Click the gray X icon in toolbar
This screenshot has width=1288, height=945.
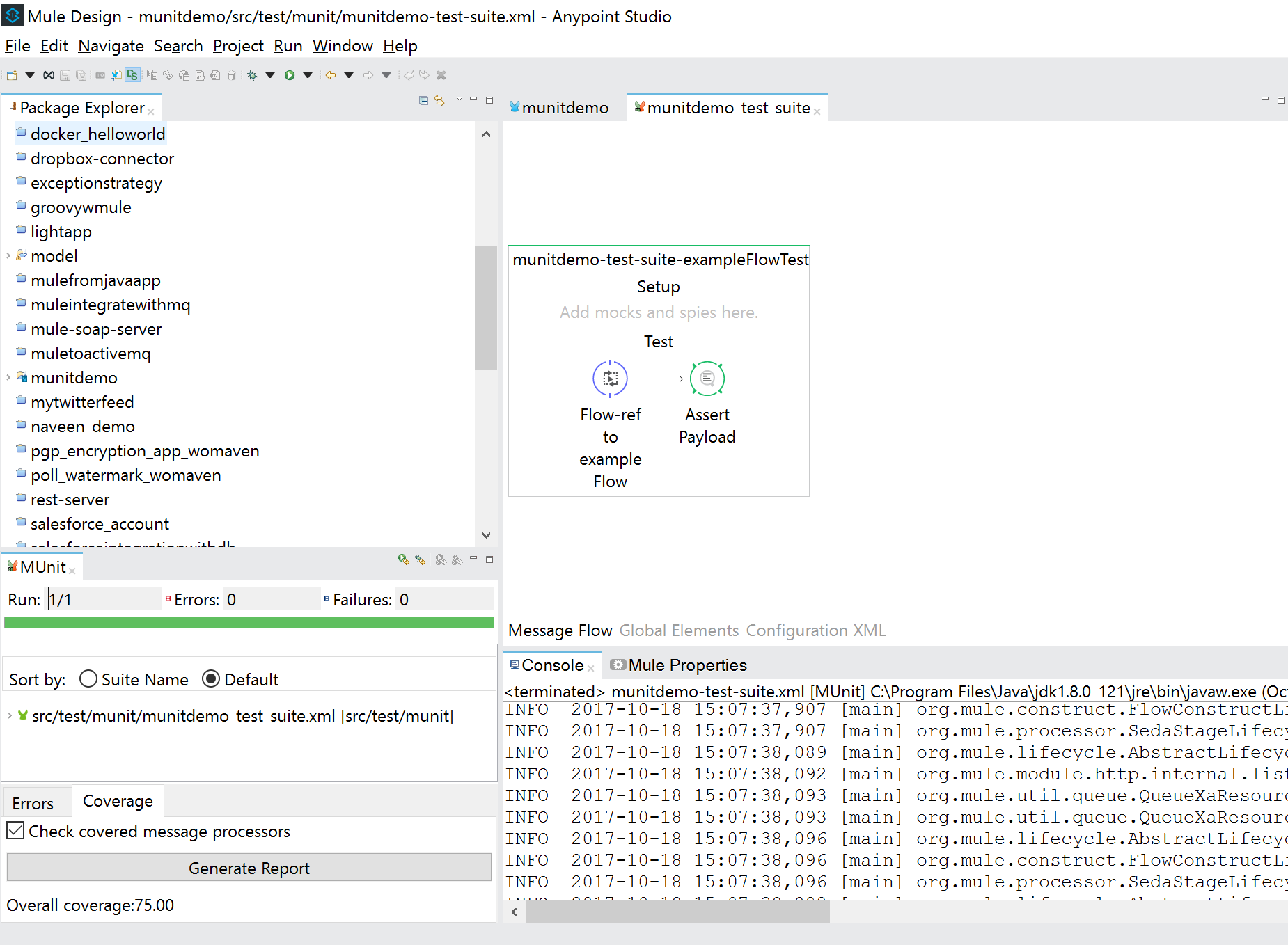click(441, 75)
